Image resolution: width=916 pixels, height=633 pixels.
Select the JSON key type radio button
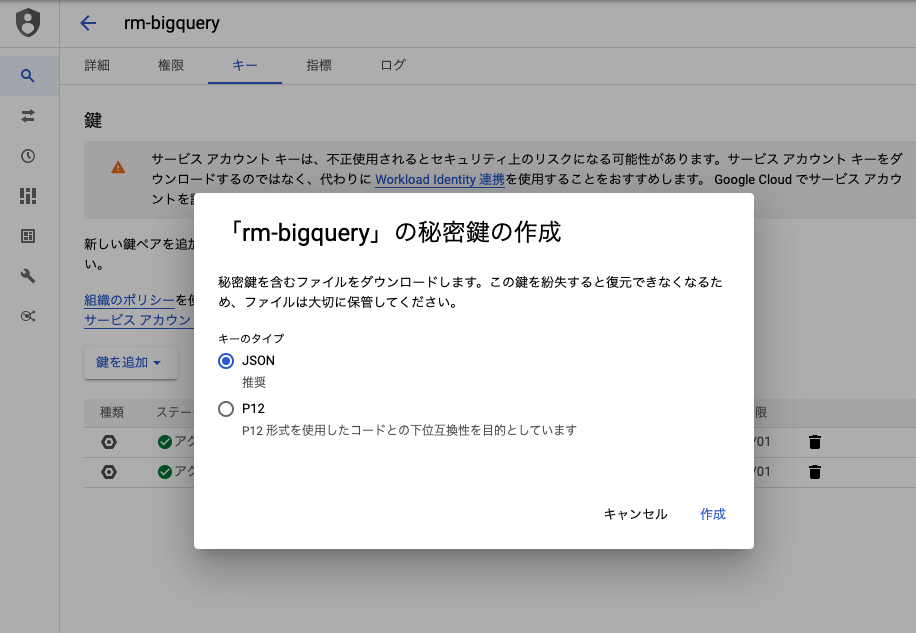coord(226,361)
